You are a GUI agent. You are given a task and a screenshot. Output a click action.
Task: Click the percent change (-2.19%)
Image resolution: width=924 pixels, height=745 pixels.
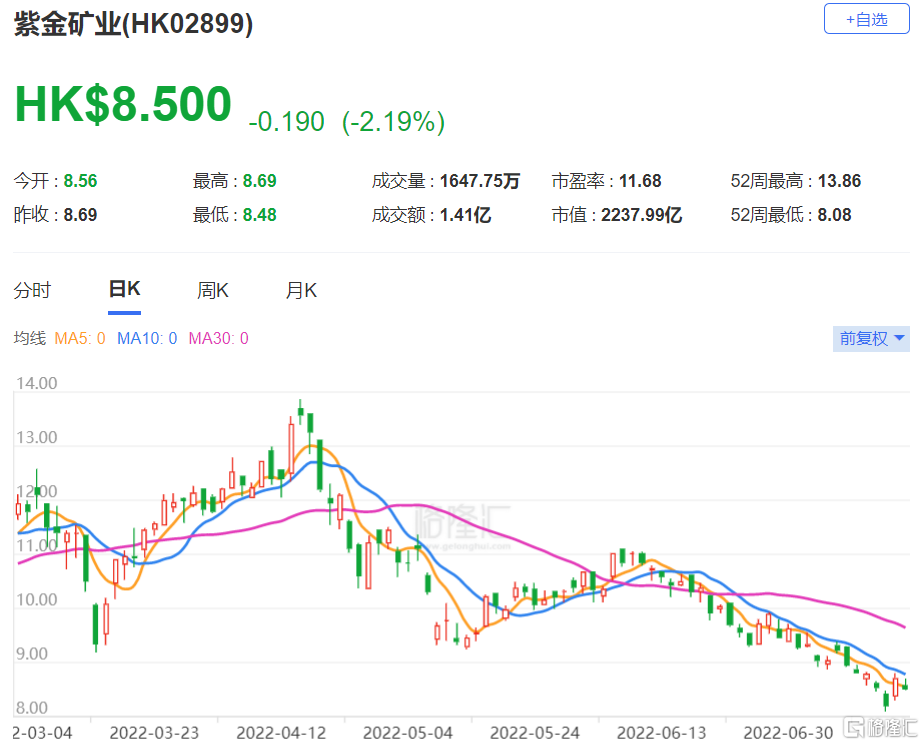(393, 122)
